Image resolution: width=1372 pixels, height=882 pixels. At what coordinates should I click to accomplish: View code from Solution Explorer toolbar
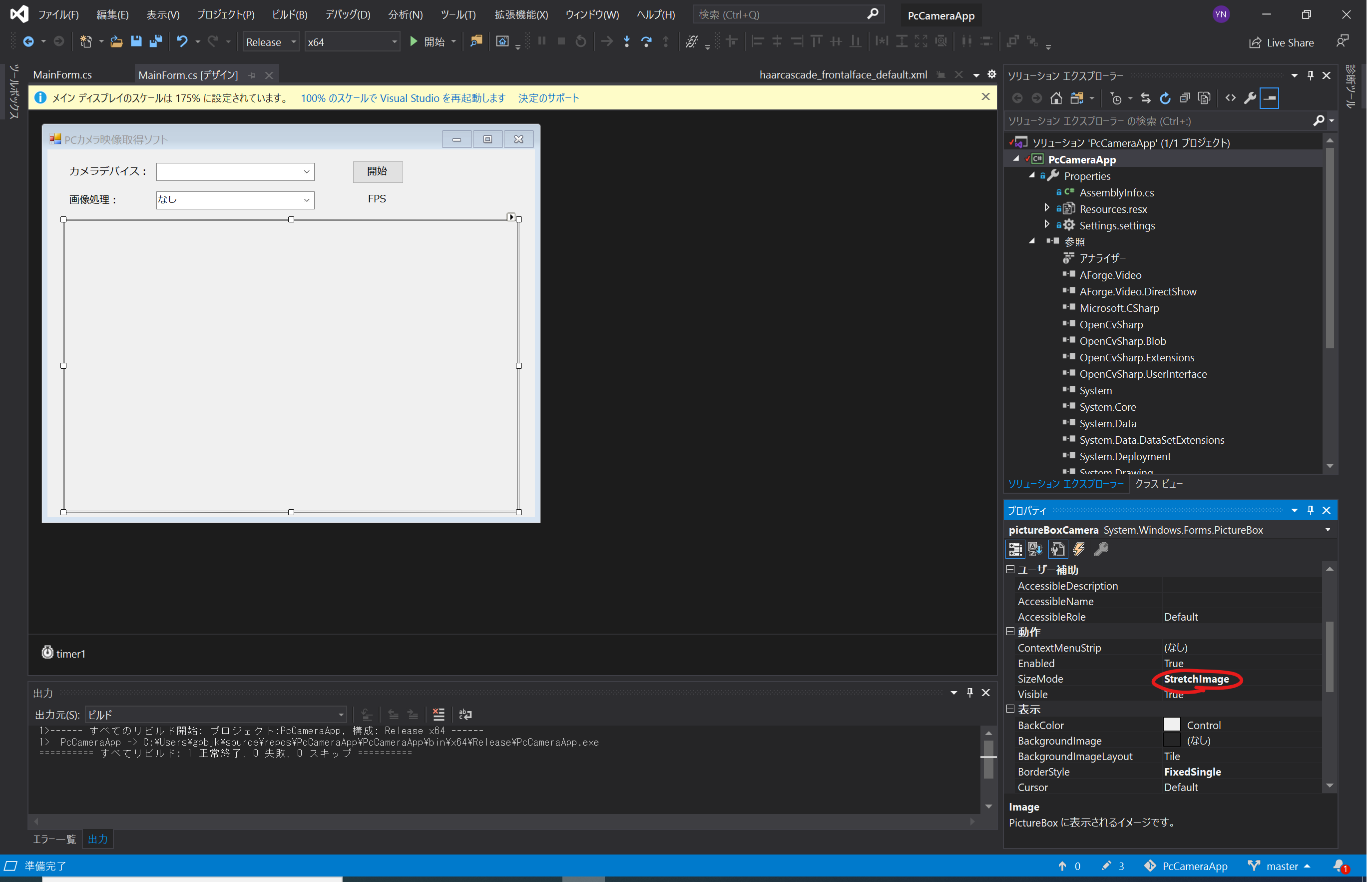pyautogui.click(x=1231, y=98)
